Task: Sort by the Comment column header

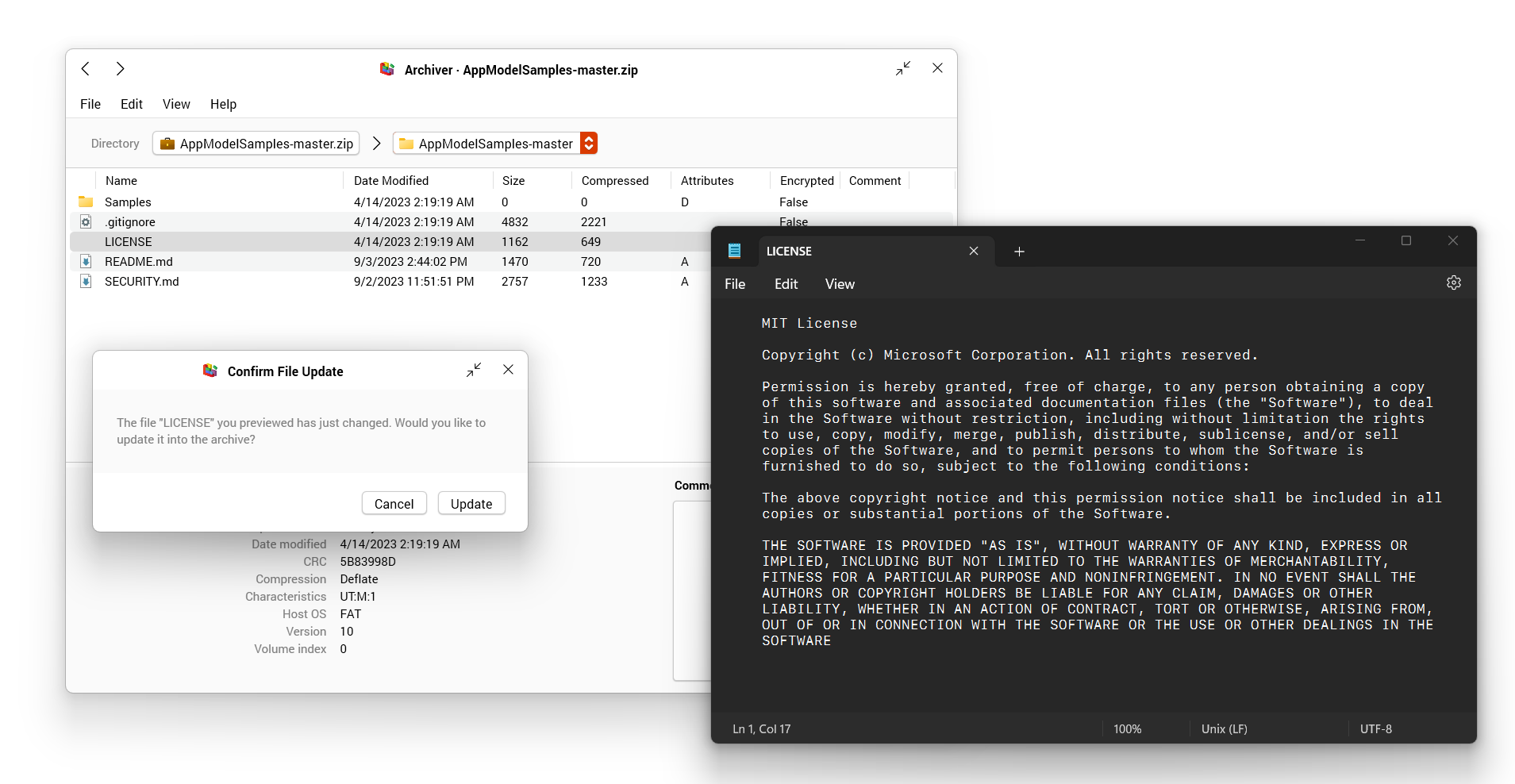Action: pyautogui.click(x=875, y=181)
